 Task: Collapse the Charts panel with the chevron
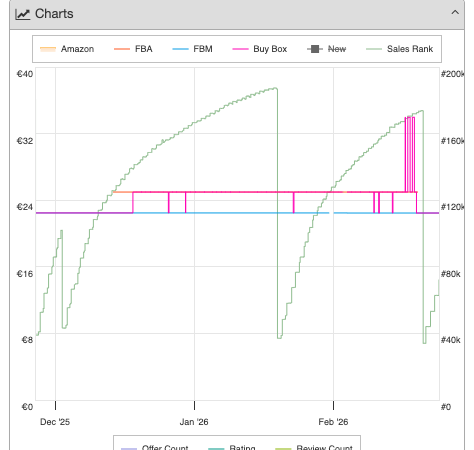[x=455, y=13]
